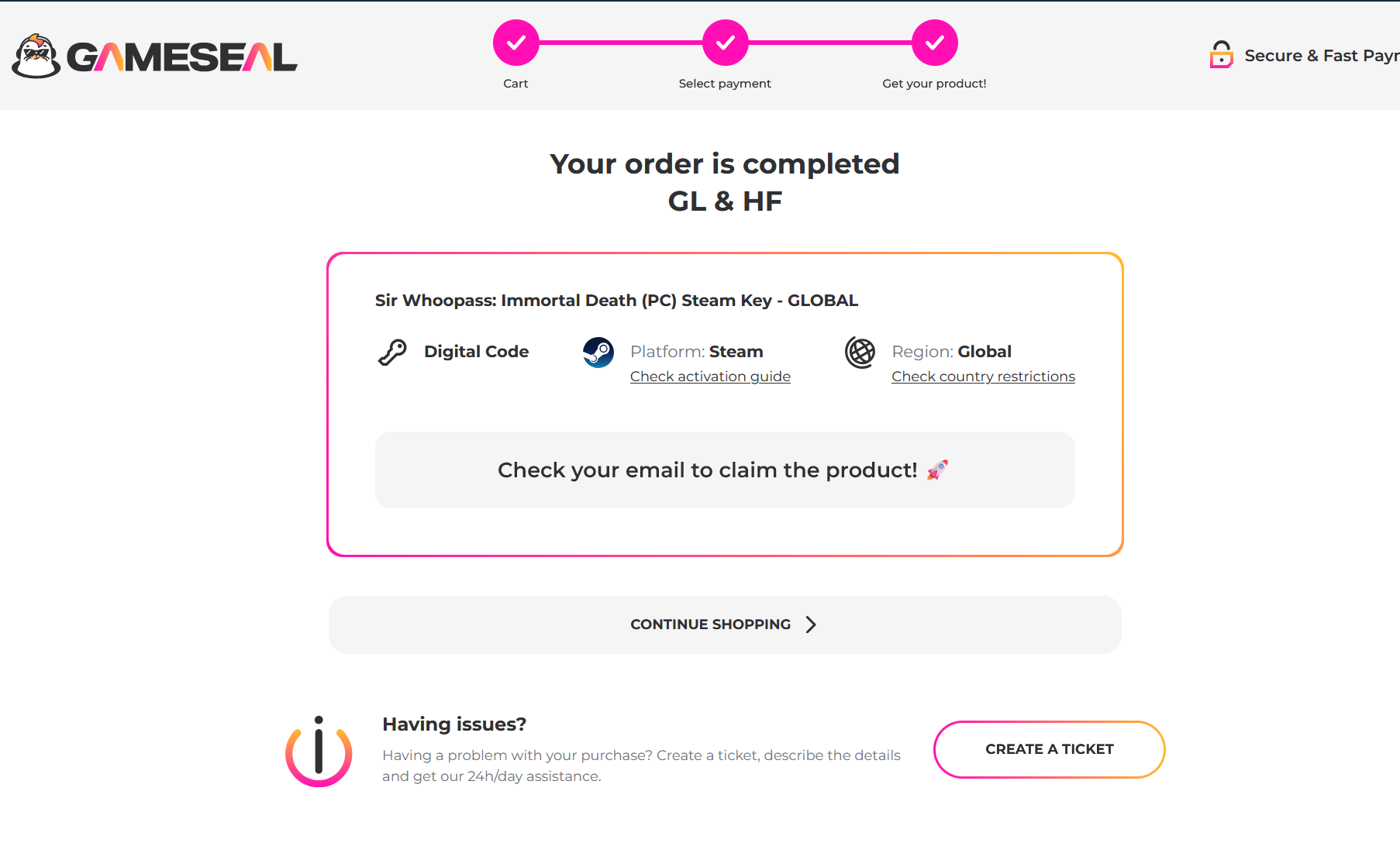1400x843 pixels.
Task: Click the Cart step checkmark circle
Action: (x=516, y=43)
